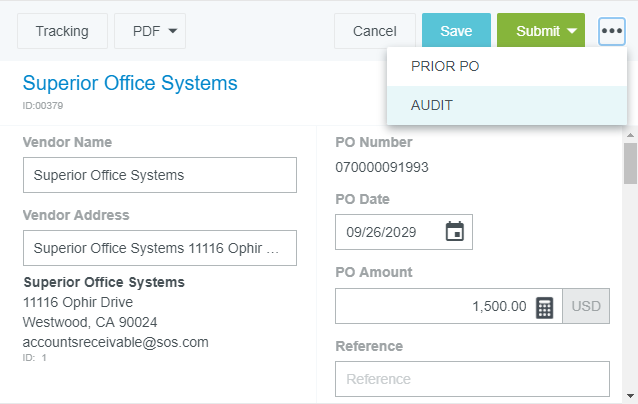This screenshot has height=404, width=638.
Task: Save the purchase order
Action: tap(456, 31)
